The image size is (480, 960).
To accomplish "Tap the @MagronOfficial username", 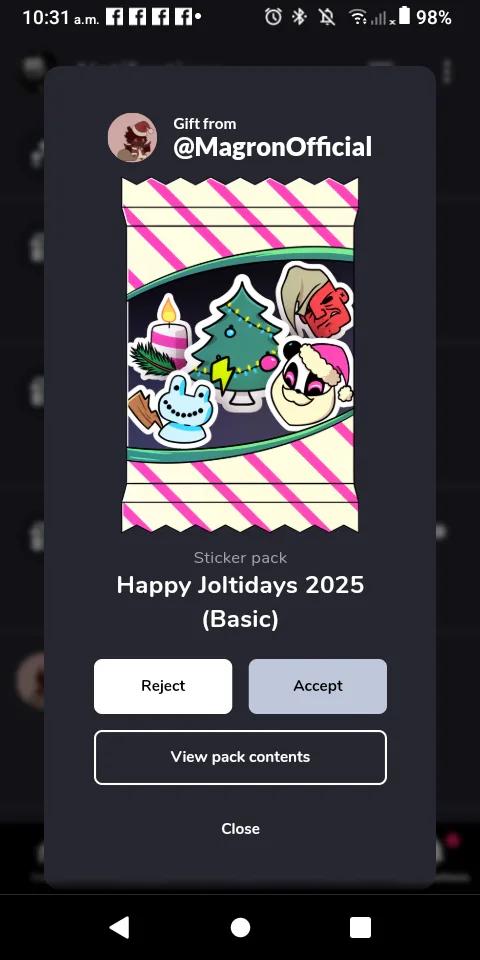I will pos(272,148).
